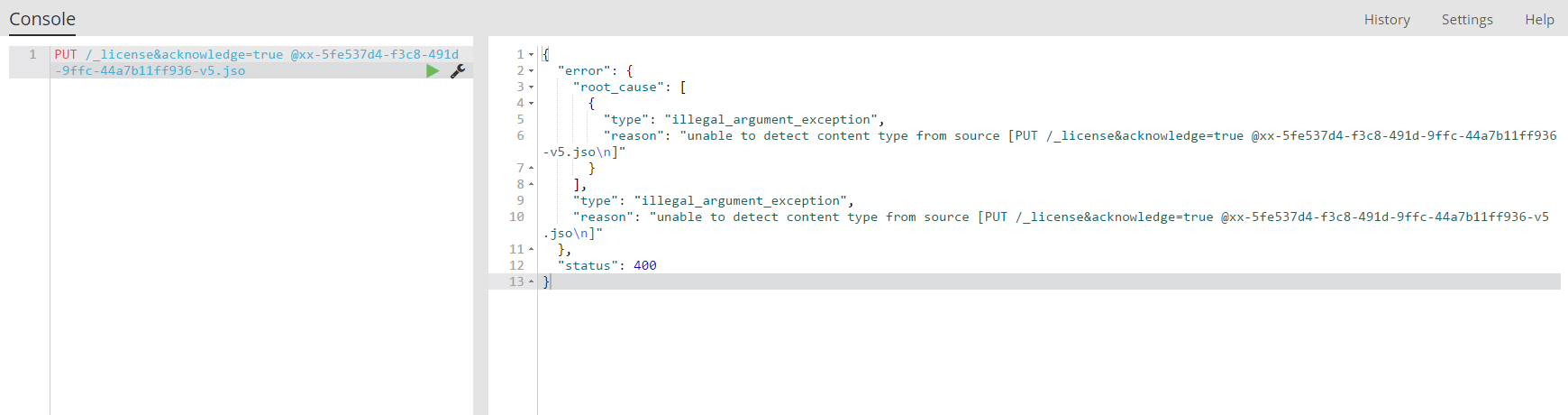
Task: Collapse fold arrow on line 2 "error"
Action: tap(531, 70)
